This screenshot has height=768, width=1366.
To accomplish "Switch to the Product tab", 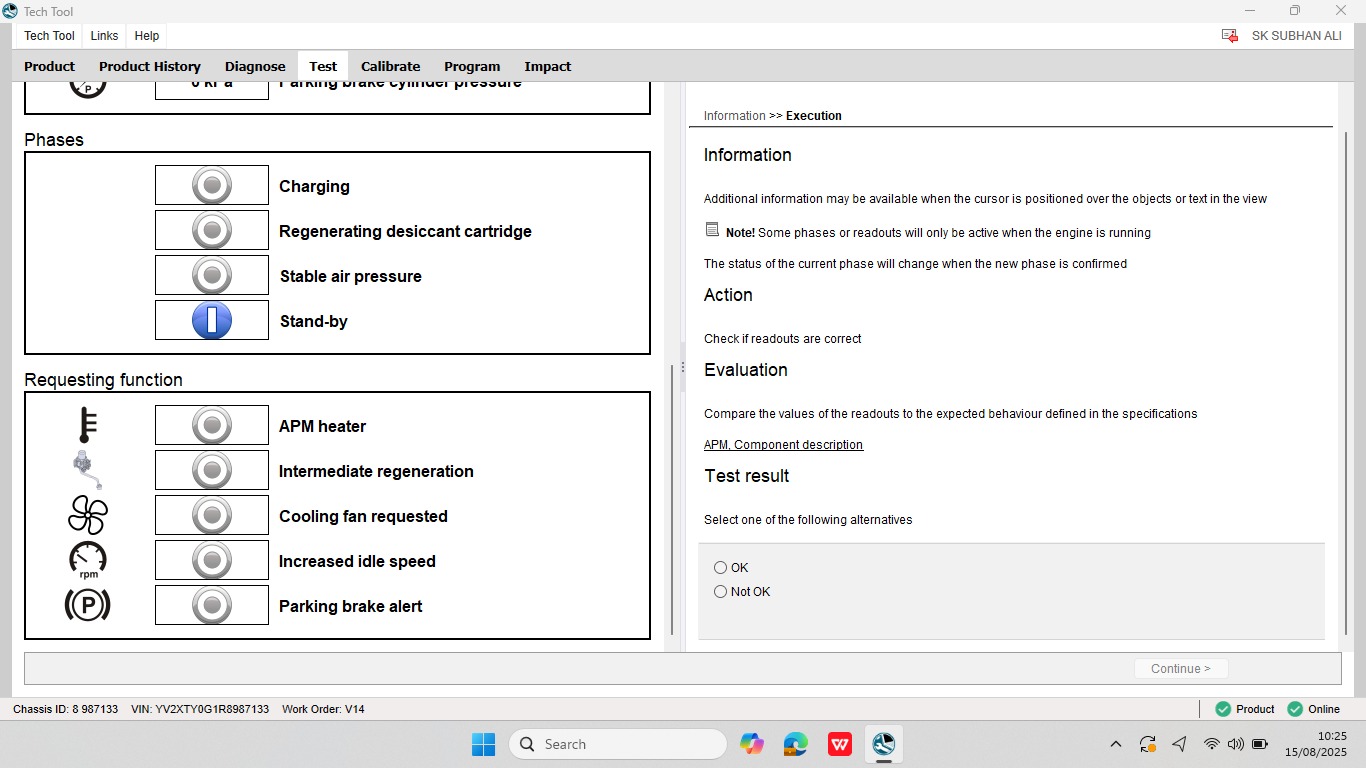I will pyautogui.click(x=50, y=66).
